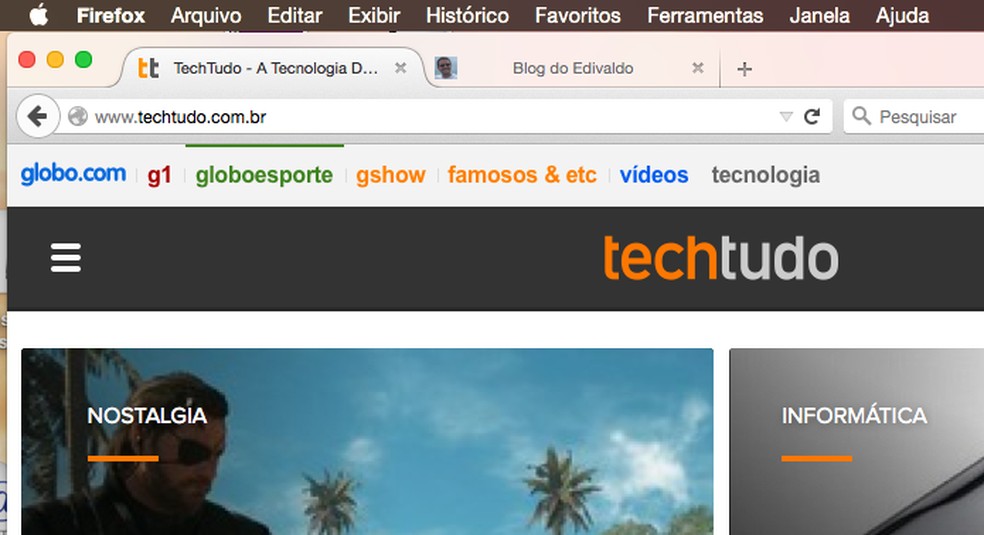Image resolution: width=984 pixels, height=535 pixels.
Task: Open the Arquivo menu
Action: point(206,15)
